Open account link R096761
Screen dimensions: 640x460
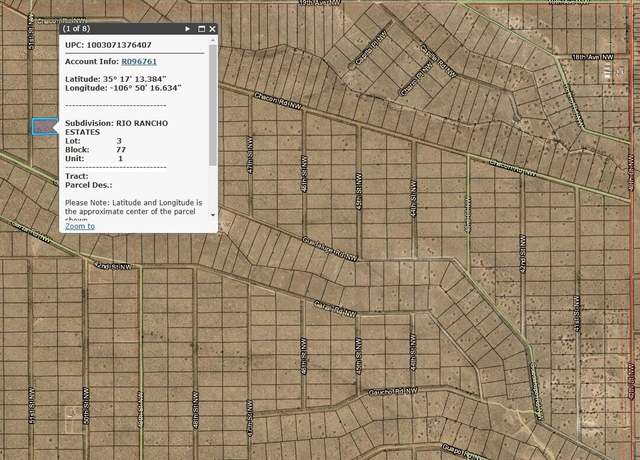click(x=139, y=61)
